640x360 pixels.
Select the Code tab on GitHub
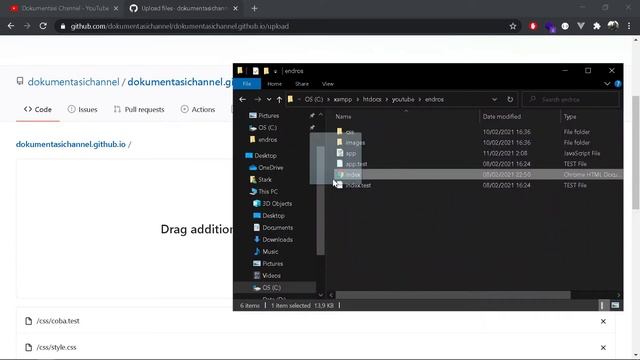click(x=38, y=109)
